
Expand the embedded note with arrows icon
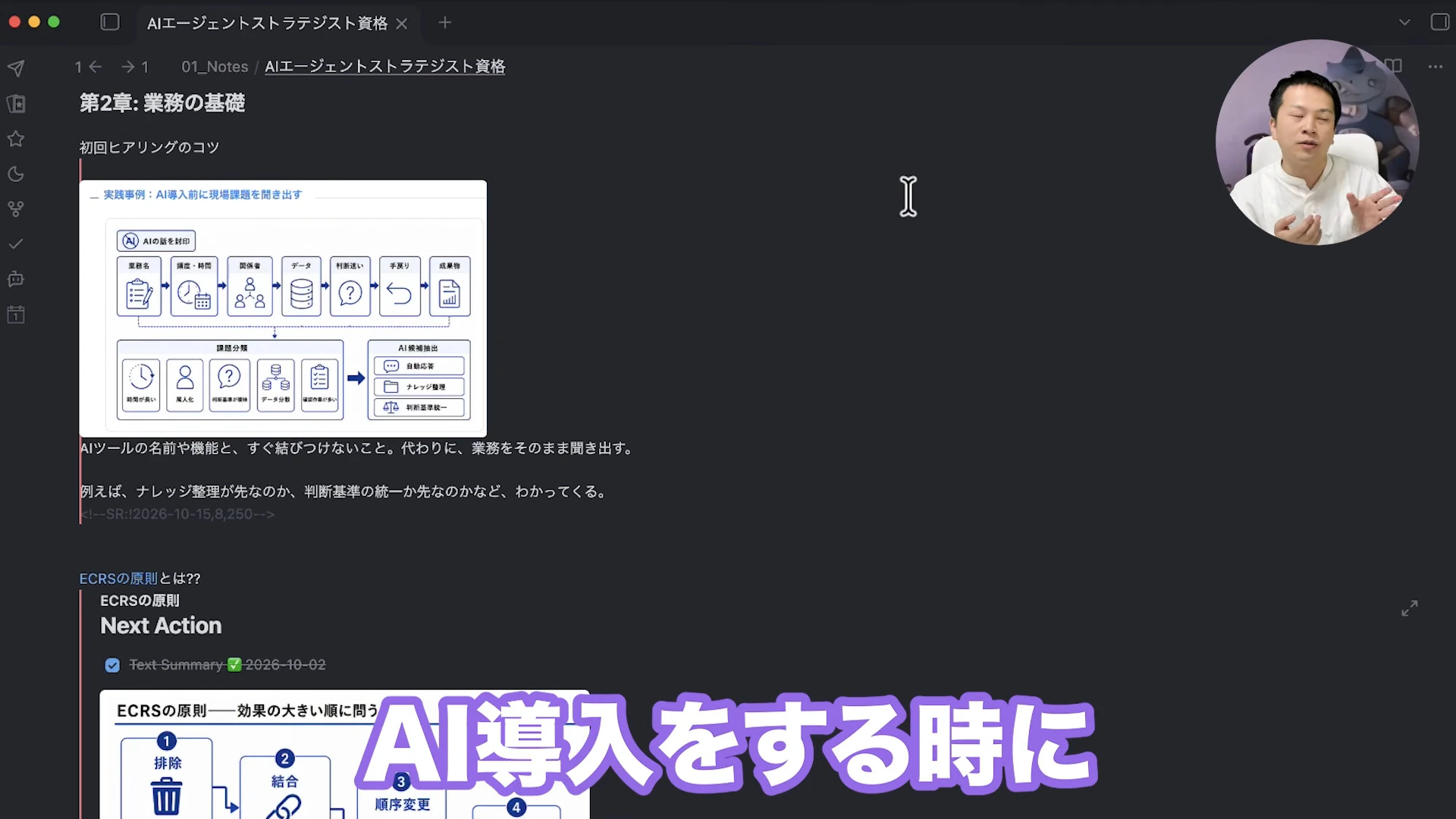[1410, 608]
